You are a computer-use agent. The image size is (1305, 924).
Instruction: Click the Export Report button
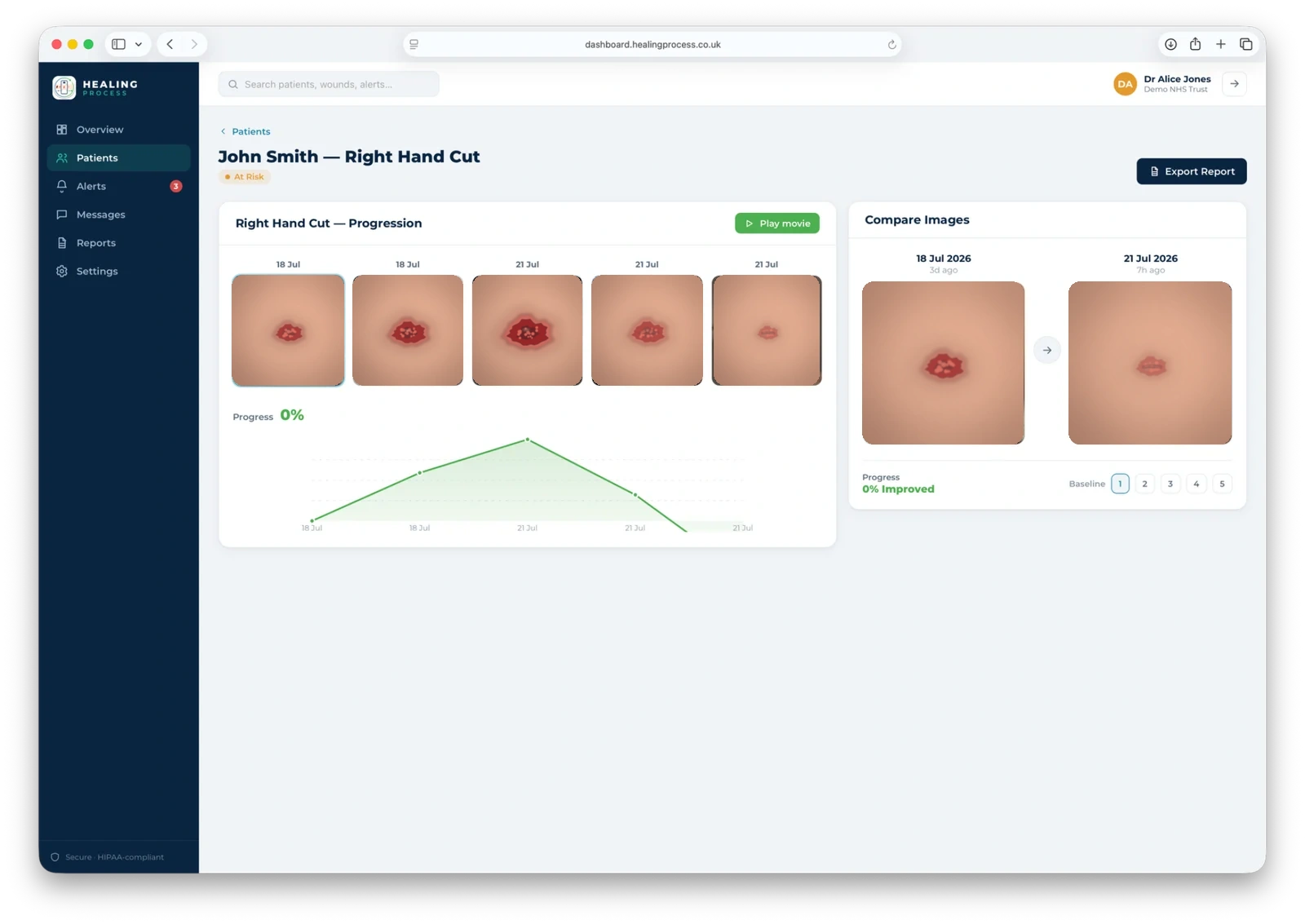tap(1192, 171)
